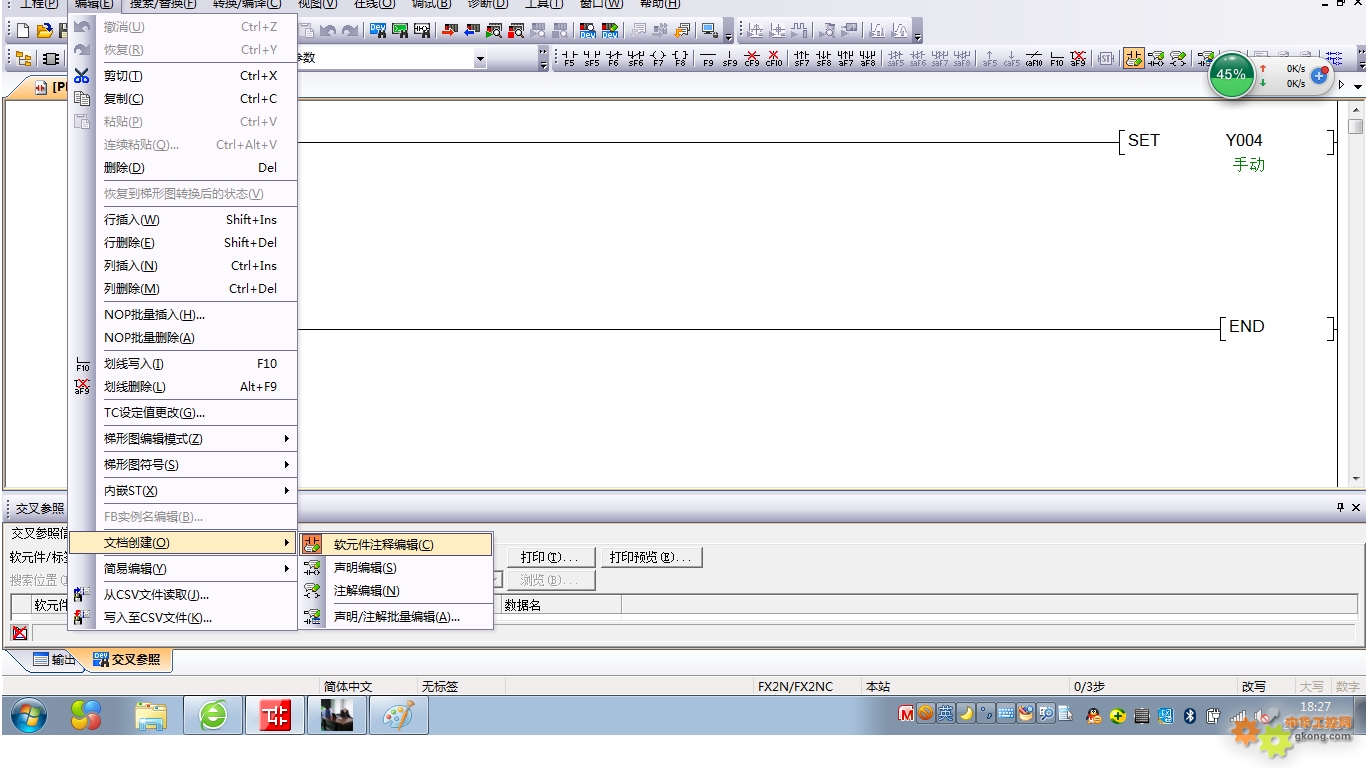Click the F6 normally closed contact icon
The image size is (1366, 768).
pos(613,59)
